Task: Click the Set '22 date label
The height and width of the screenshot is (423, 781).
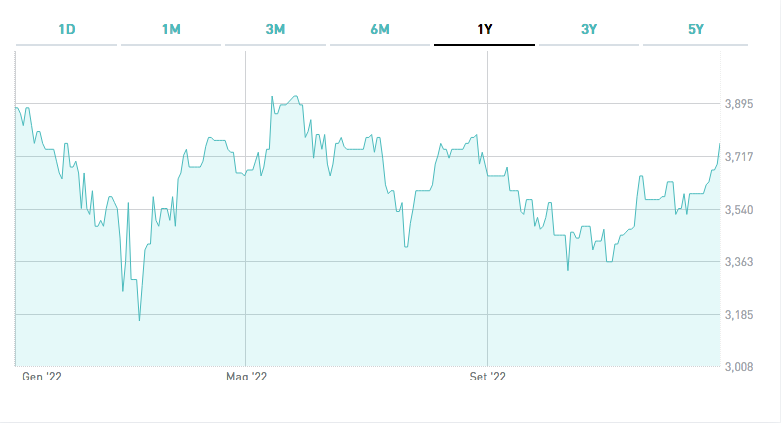Action: point(487,377)
